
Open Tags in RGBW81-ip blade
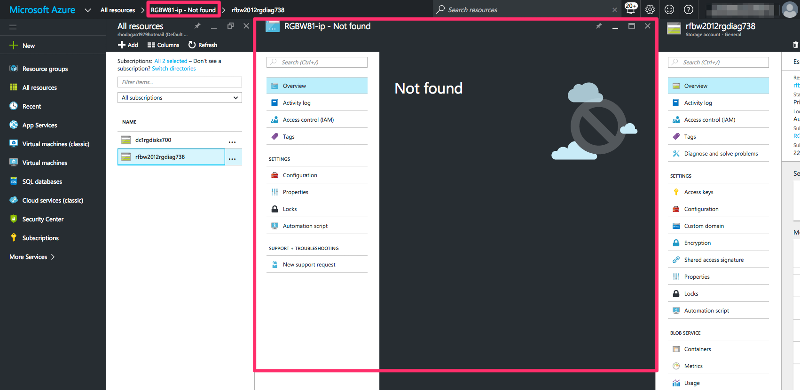click(317, 137)
